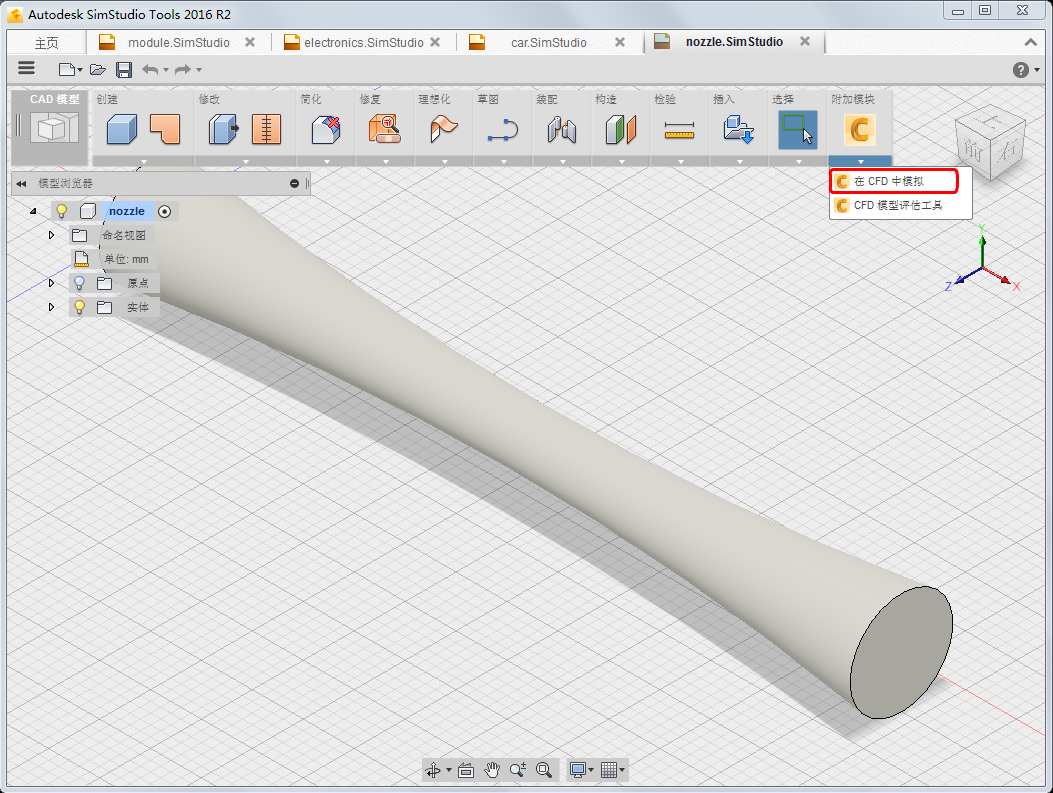Open the CFD add-in module icon
1053x793 pixels.
tap(860, 130)
